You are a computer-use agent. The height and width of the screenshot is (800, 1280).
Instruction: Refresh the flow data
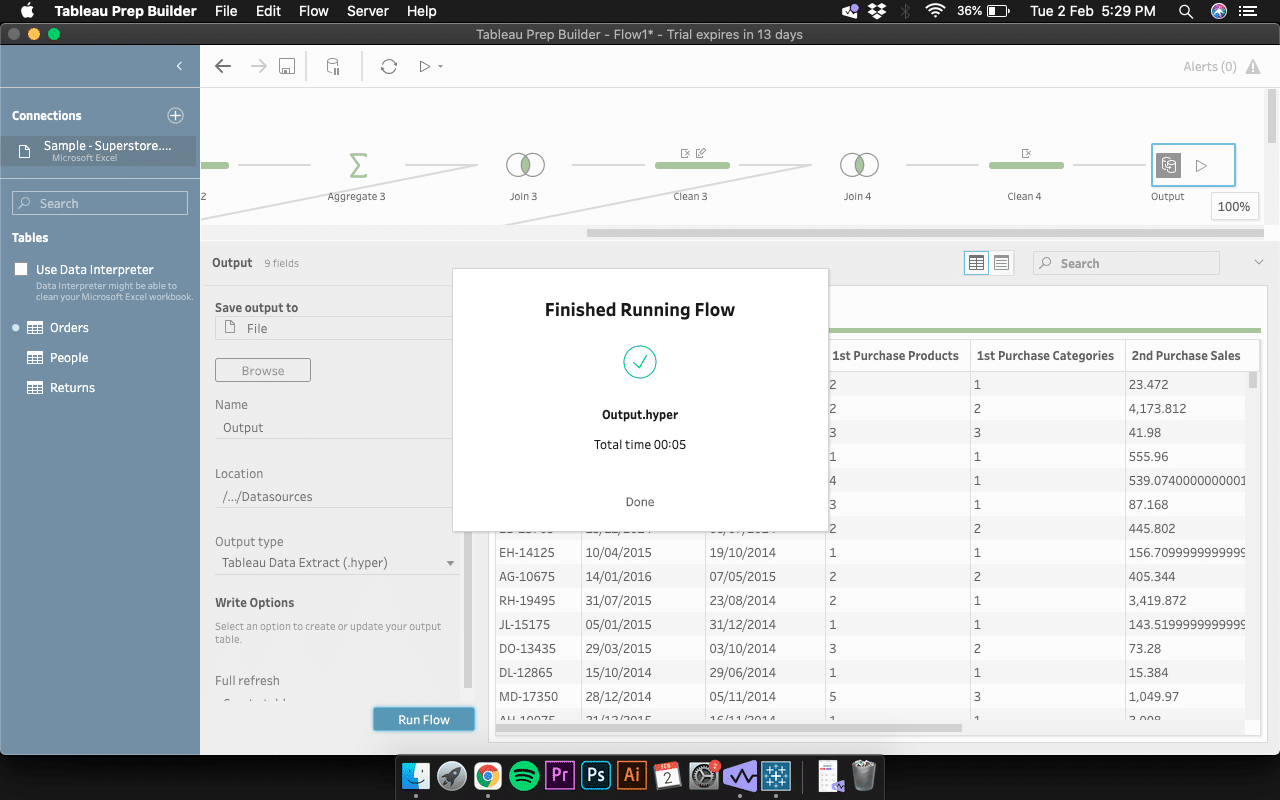pyautogui.click(x=389, y=67)
